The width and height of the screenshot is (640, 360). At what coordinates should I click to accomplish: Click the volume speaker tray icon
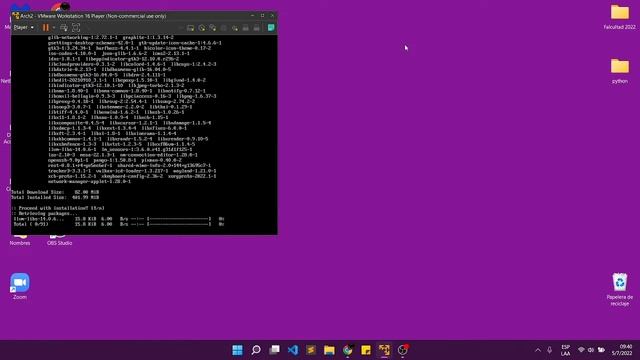tap(591, 350)
